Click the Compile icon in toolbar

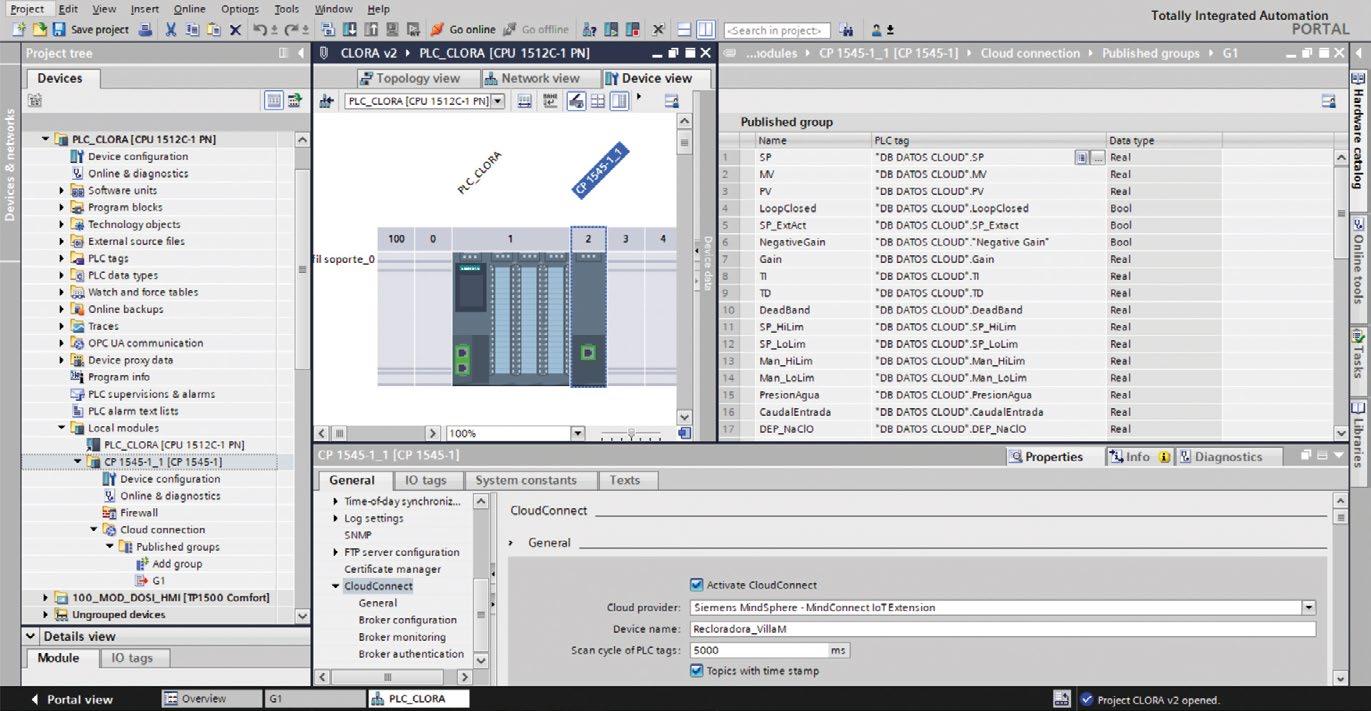328,30
